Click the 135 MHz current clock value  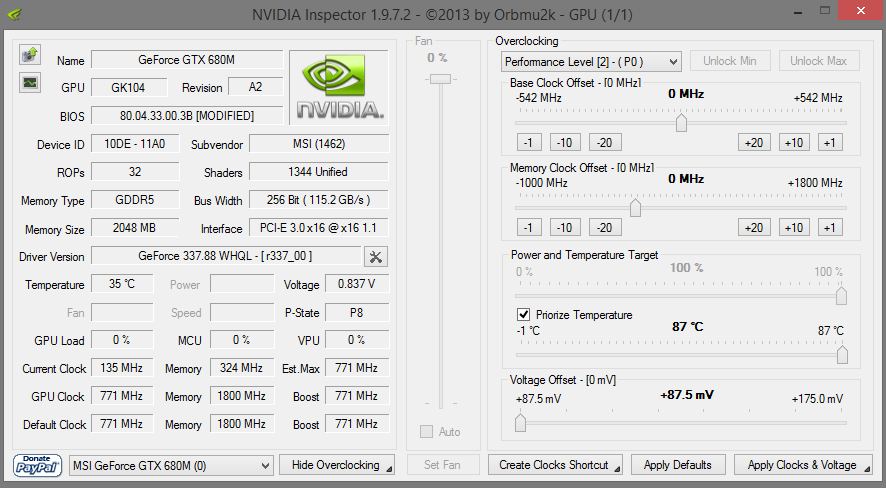click(122, 368)
